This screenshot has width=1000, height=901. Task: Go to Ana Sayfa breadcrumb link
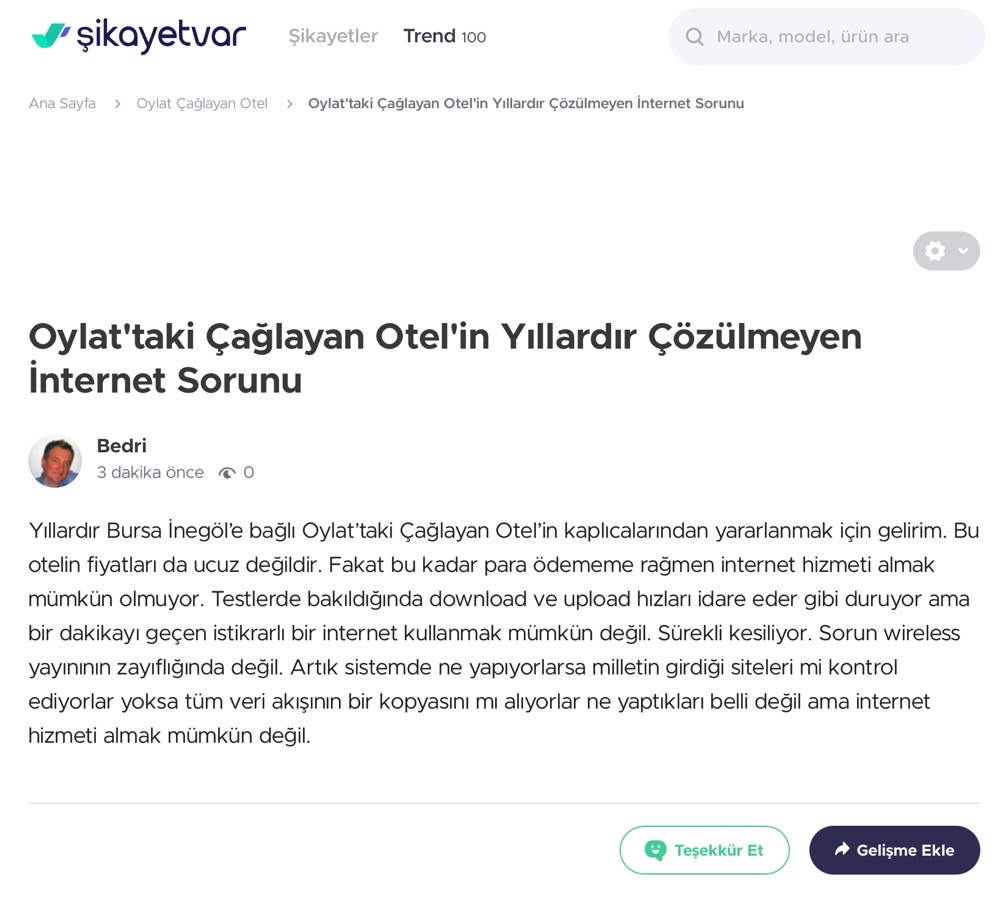click(x=62, y=103)
